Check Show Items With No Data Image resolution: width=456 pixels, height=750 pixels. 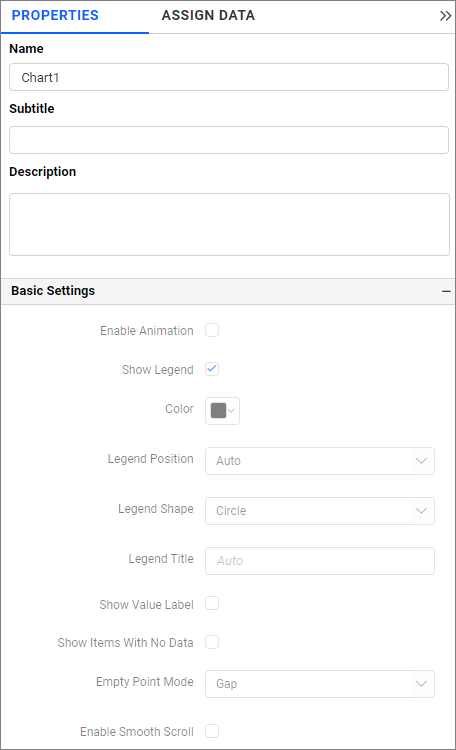[212, 642]
